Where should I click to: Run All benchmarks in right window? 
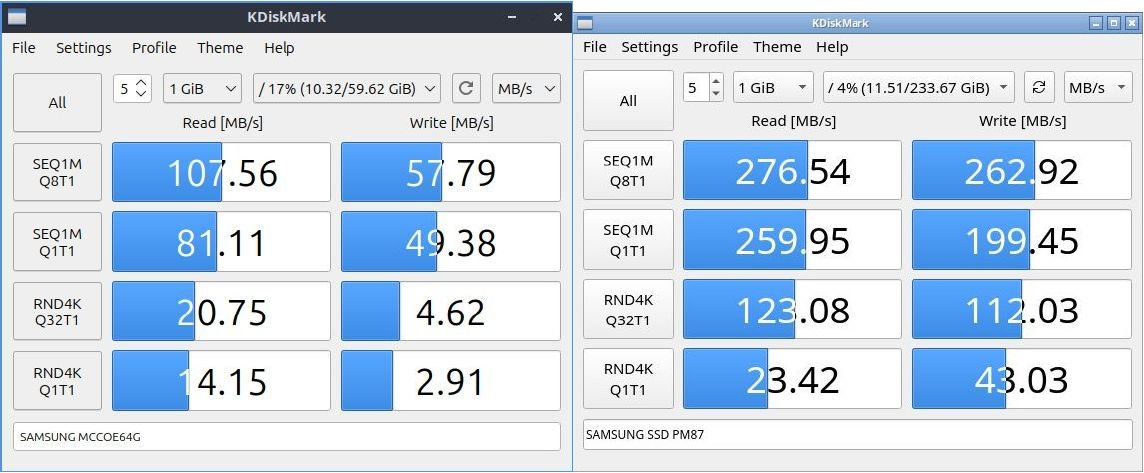click(x=628, y=101)
